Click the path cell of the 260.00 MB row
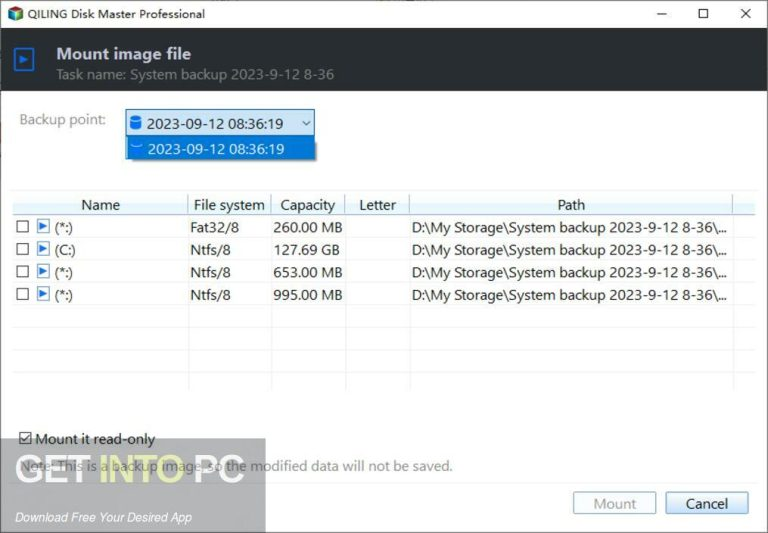This screenshot has height=533, width=768. [570, 227]
